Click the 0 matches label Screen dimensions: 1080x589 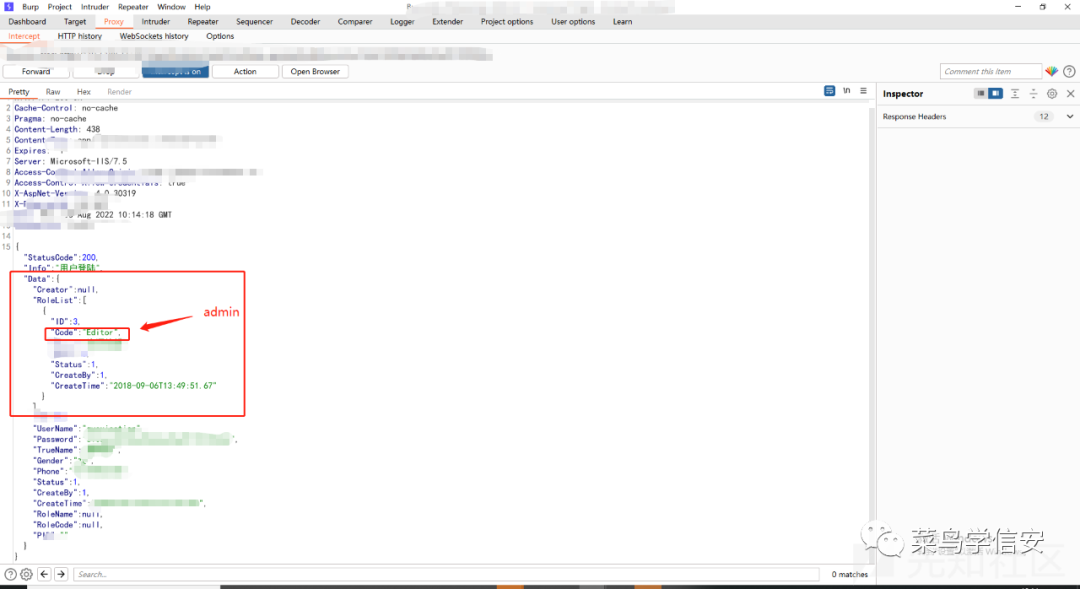coord(849,575)
